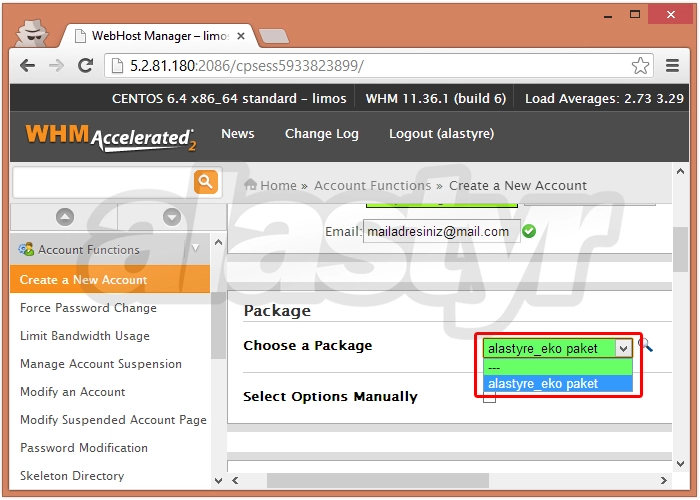This screenshot has height=500, width=700.
Task: Switch to the WebHost Manager tab
Action: coord(159,36)
